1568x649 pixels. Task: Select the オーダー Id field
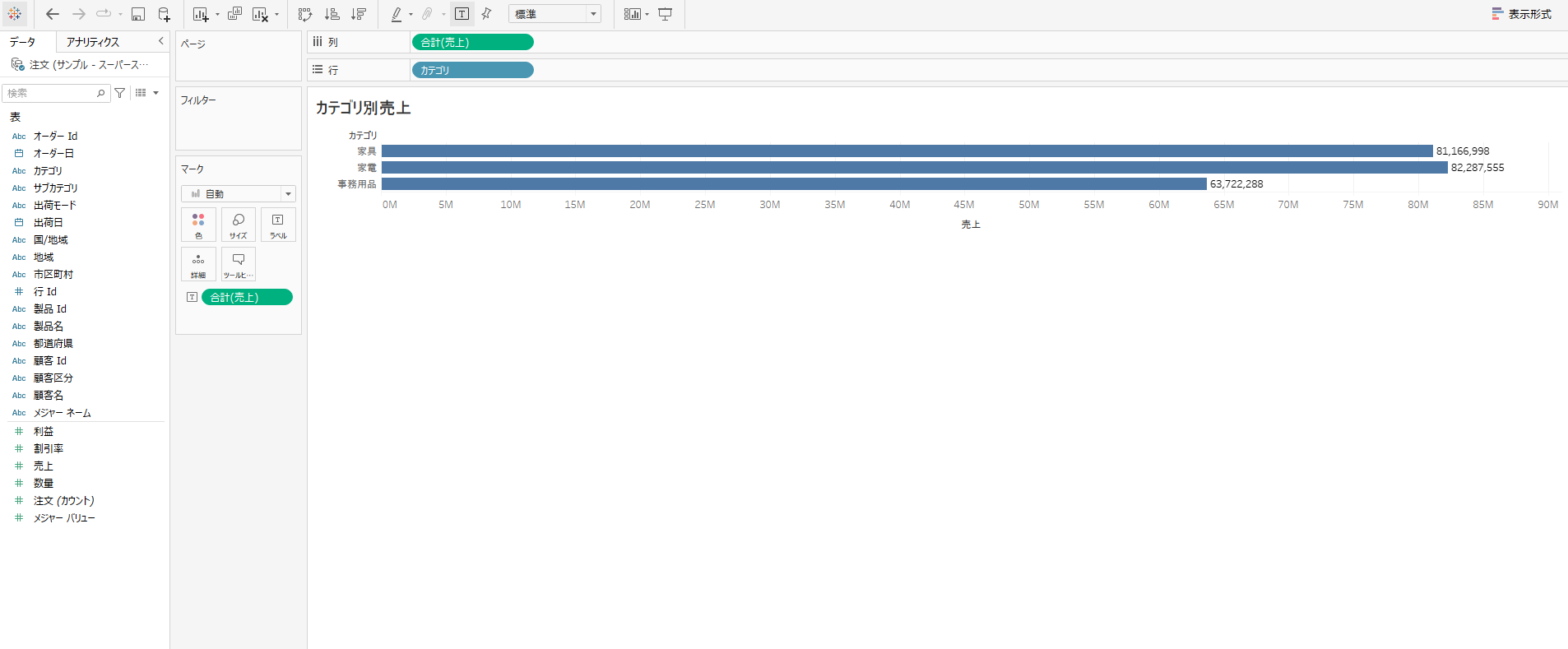[55, 137]
